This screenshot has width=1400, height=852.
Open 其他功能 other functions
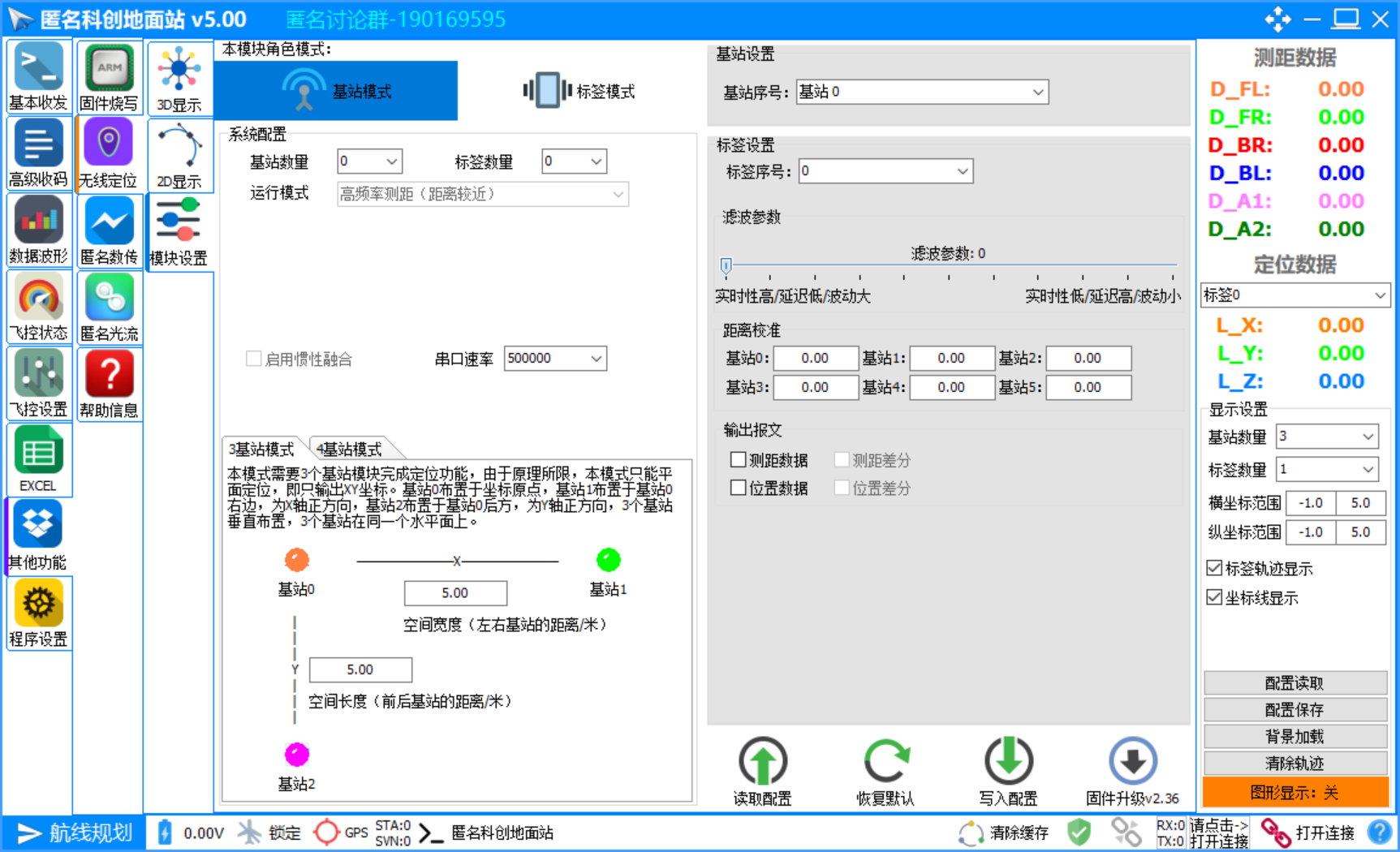tap(38, 536)
